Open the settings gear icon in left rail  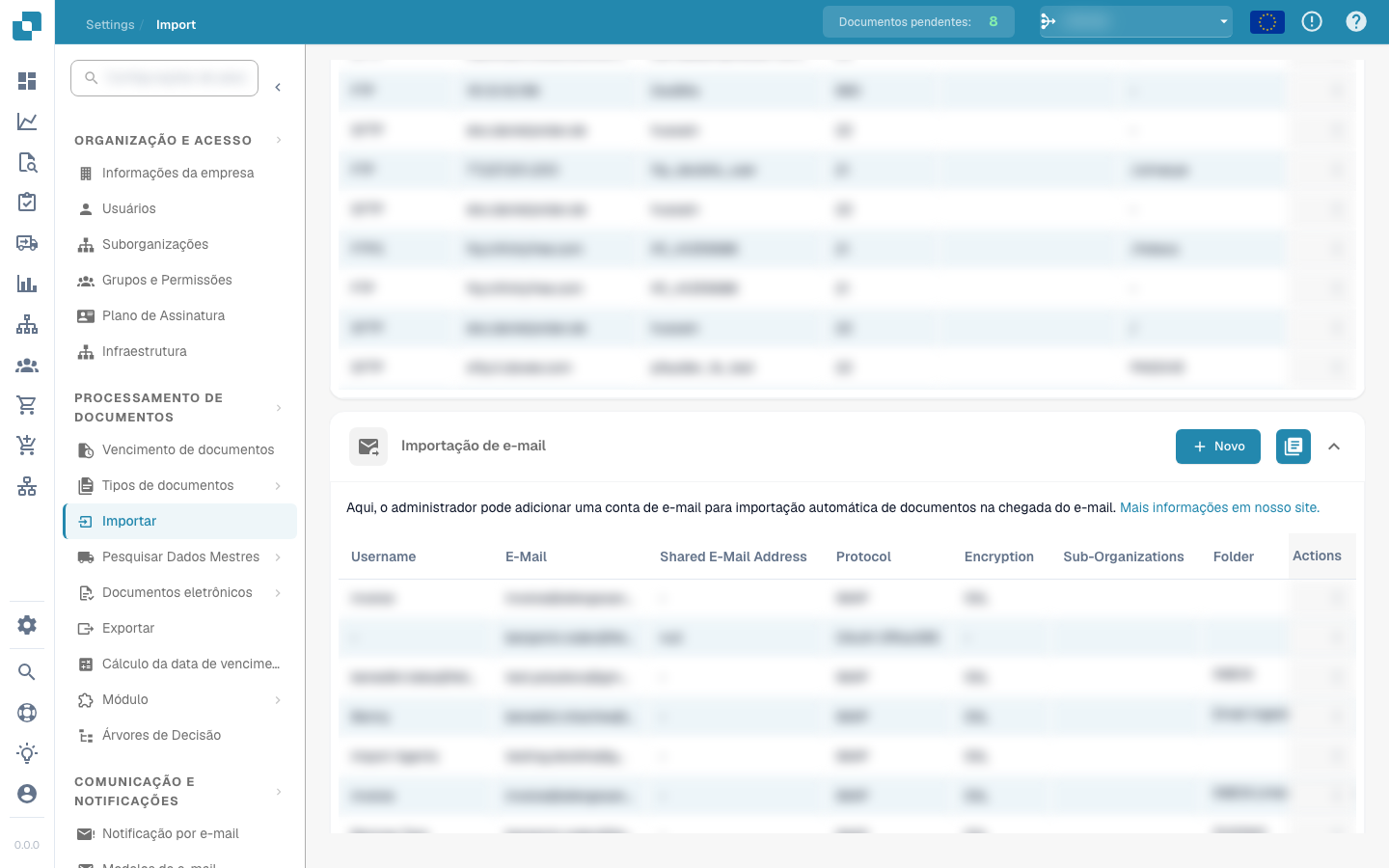coord(27,625)
